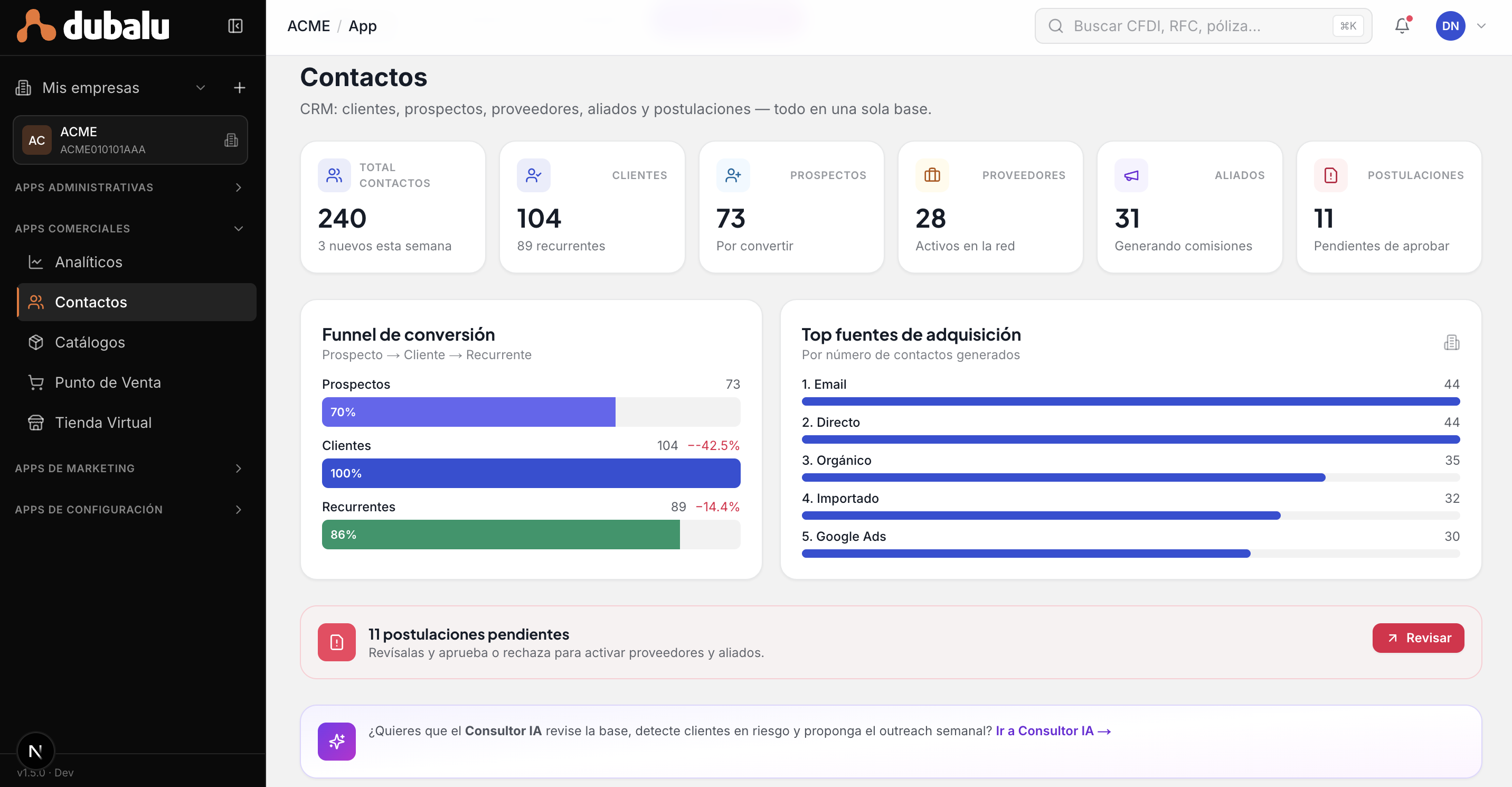This screenshot has width=1512, height=787.
Task: Click the Revisar button
Action: (1418, 638)
